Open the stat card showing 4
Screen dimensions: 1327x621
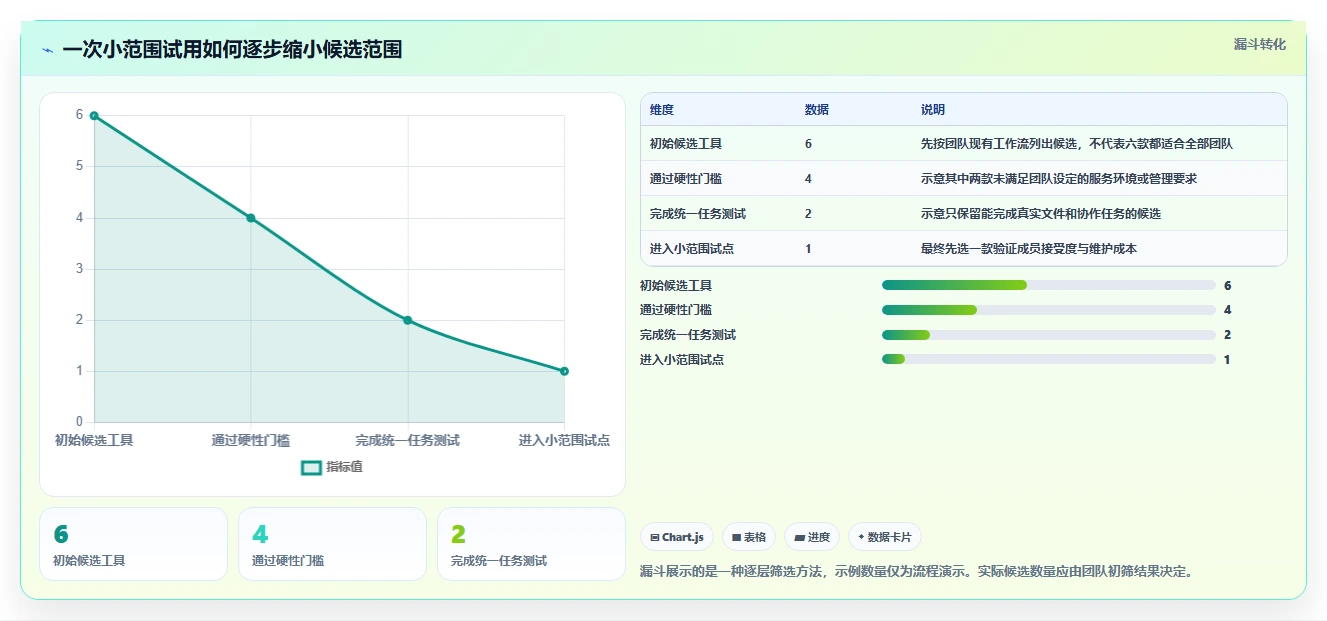click(x=332, y=544)
